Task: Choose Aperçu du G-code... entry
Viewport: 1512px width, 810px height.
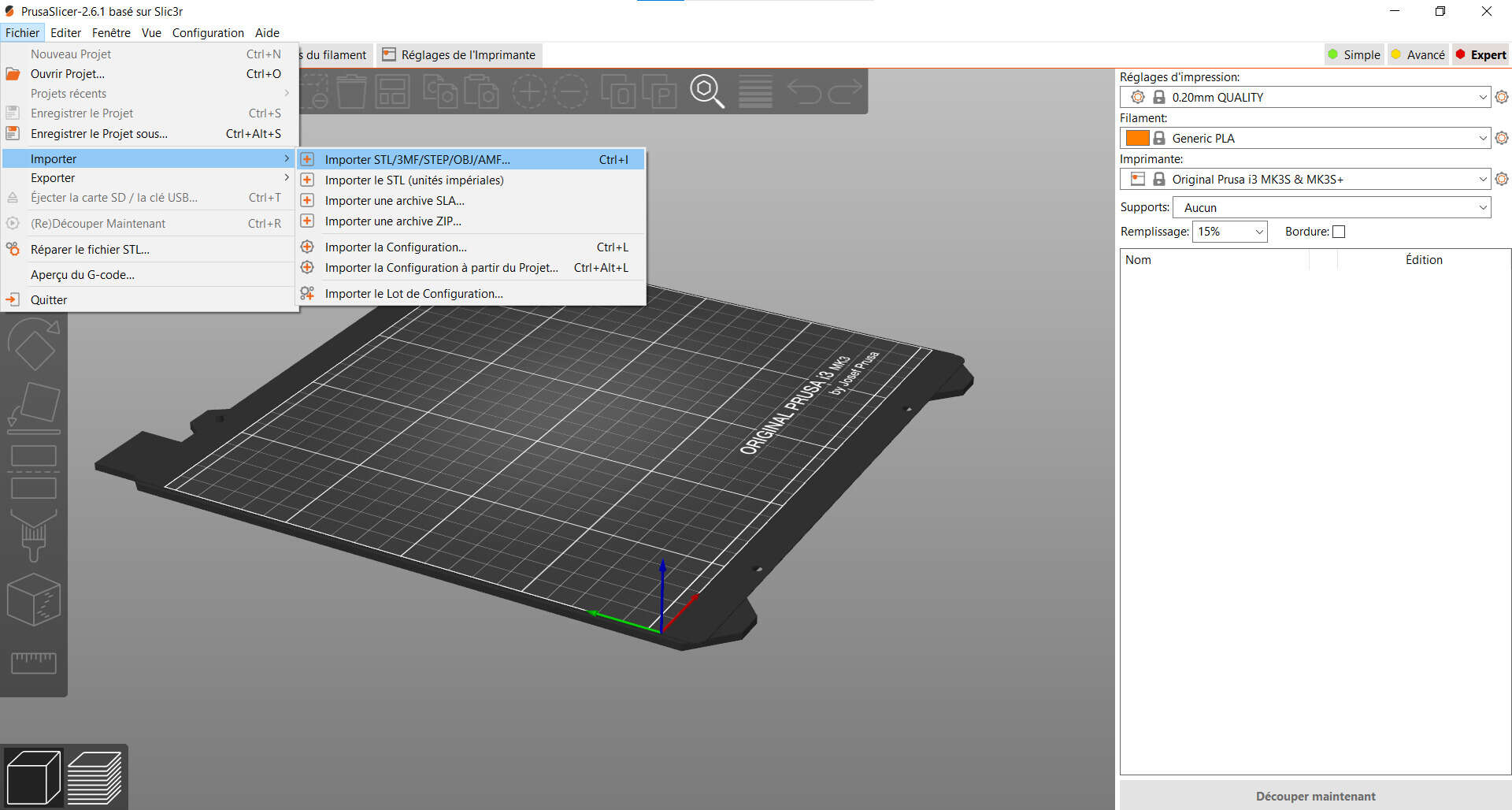Action: tap(148, 274)
